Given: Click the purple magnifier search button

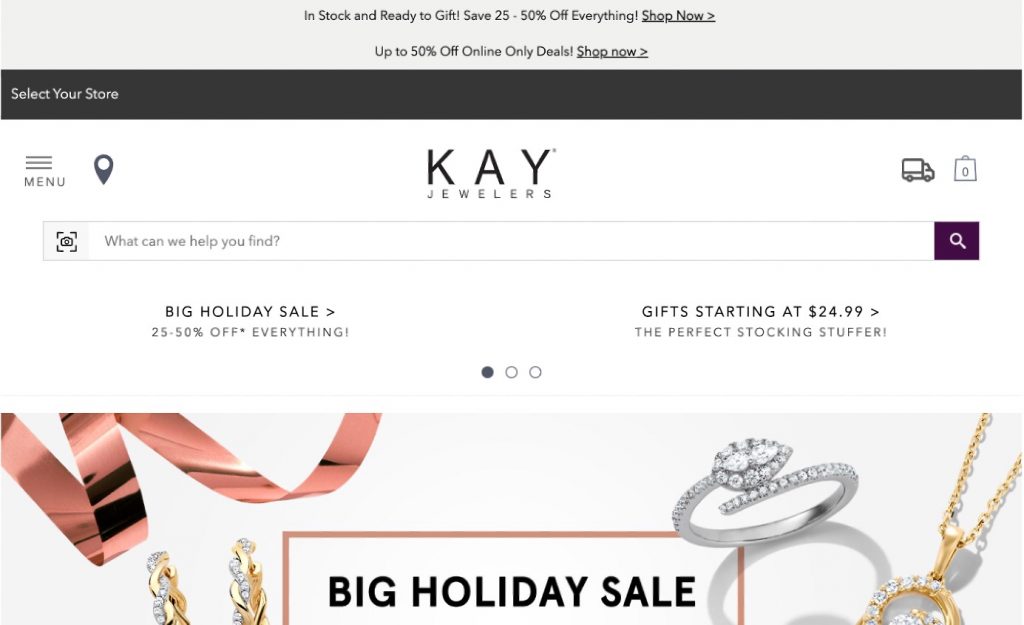Looking at the screenshot, I should (957, 241).
